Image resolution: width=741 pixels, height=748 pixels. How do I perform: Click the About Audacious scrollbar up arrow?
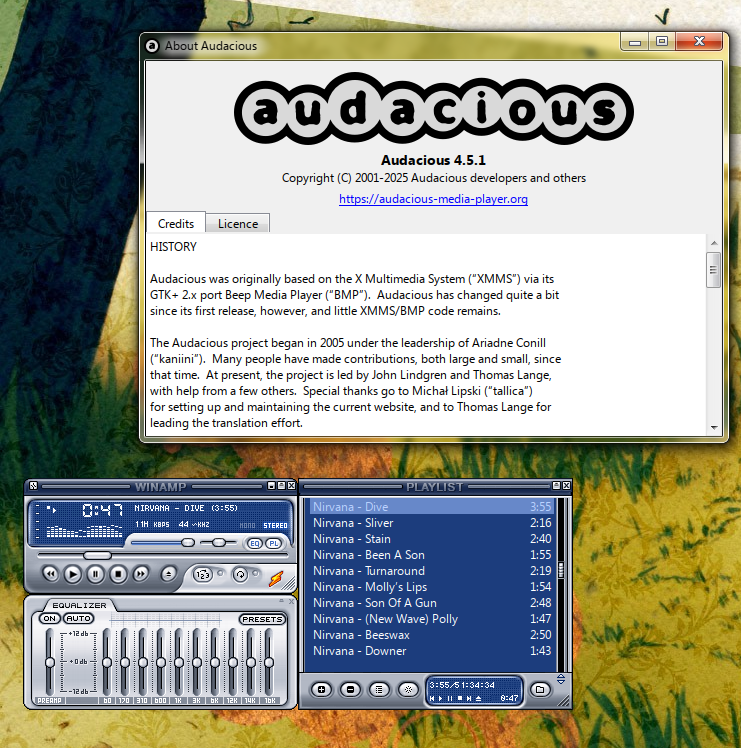tap(714, 243)
